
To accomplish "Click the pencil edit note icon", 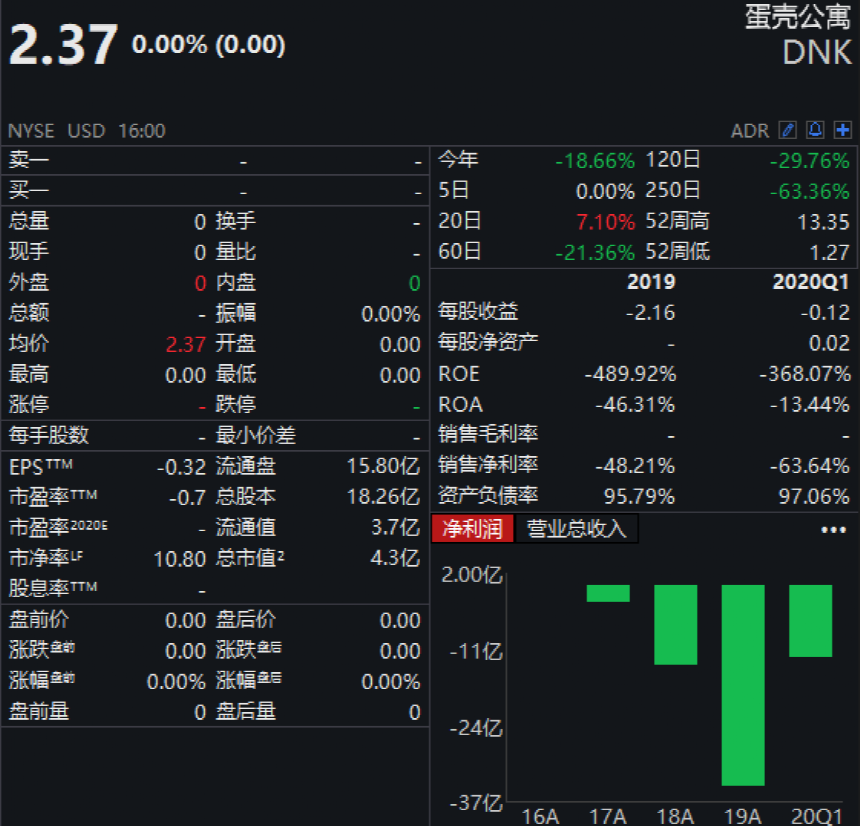I will [788, 130].
